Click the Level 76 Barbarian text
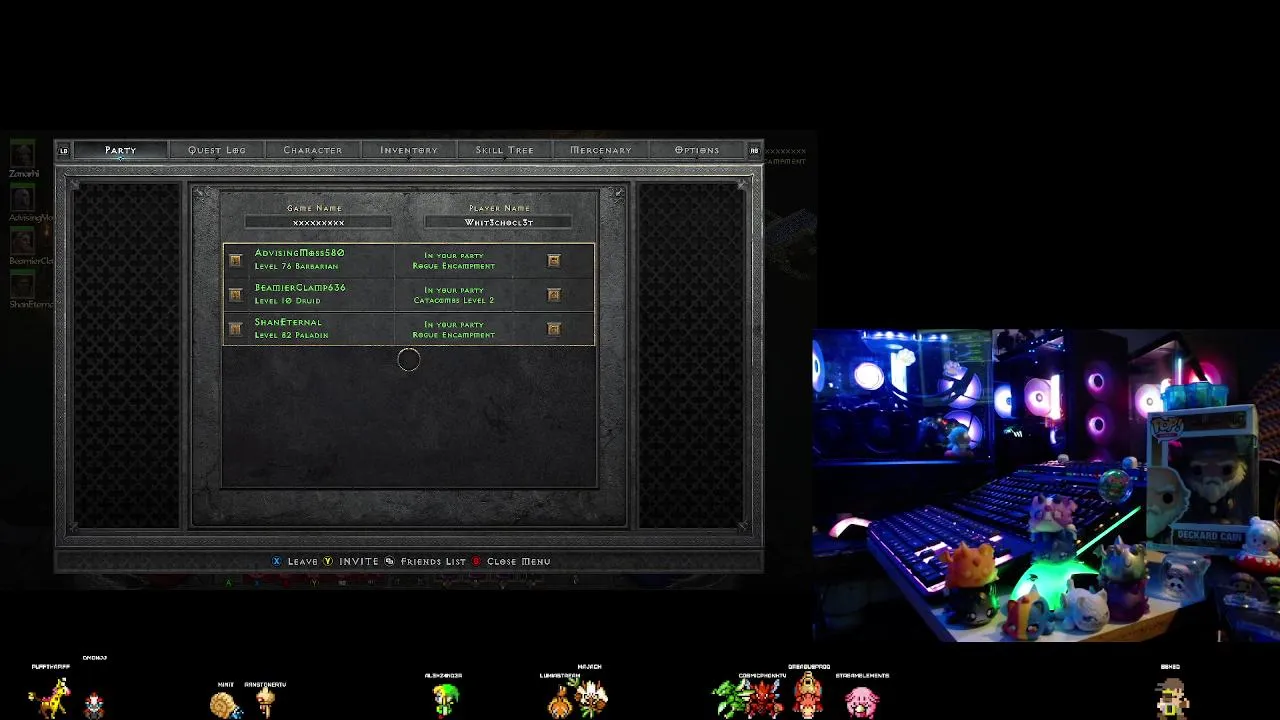1280x720 pixels. (x=296, y=266)
